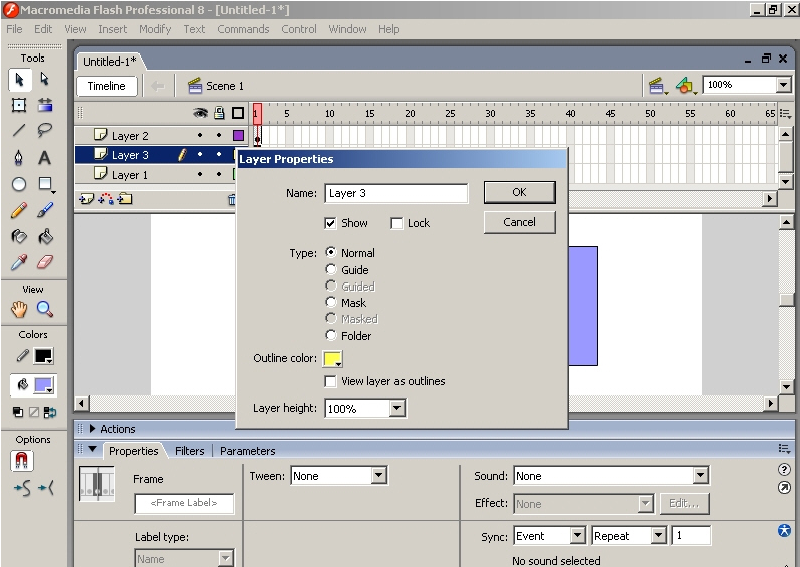Screen dimensions: 800x567
Task: Open the Properties panel options menu
Action: point(785,449)
